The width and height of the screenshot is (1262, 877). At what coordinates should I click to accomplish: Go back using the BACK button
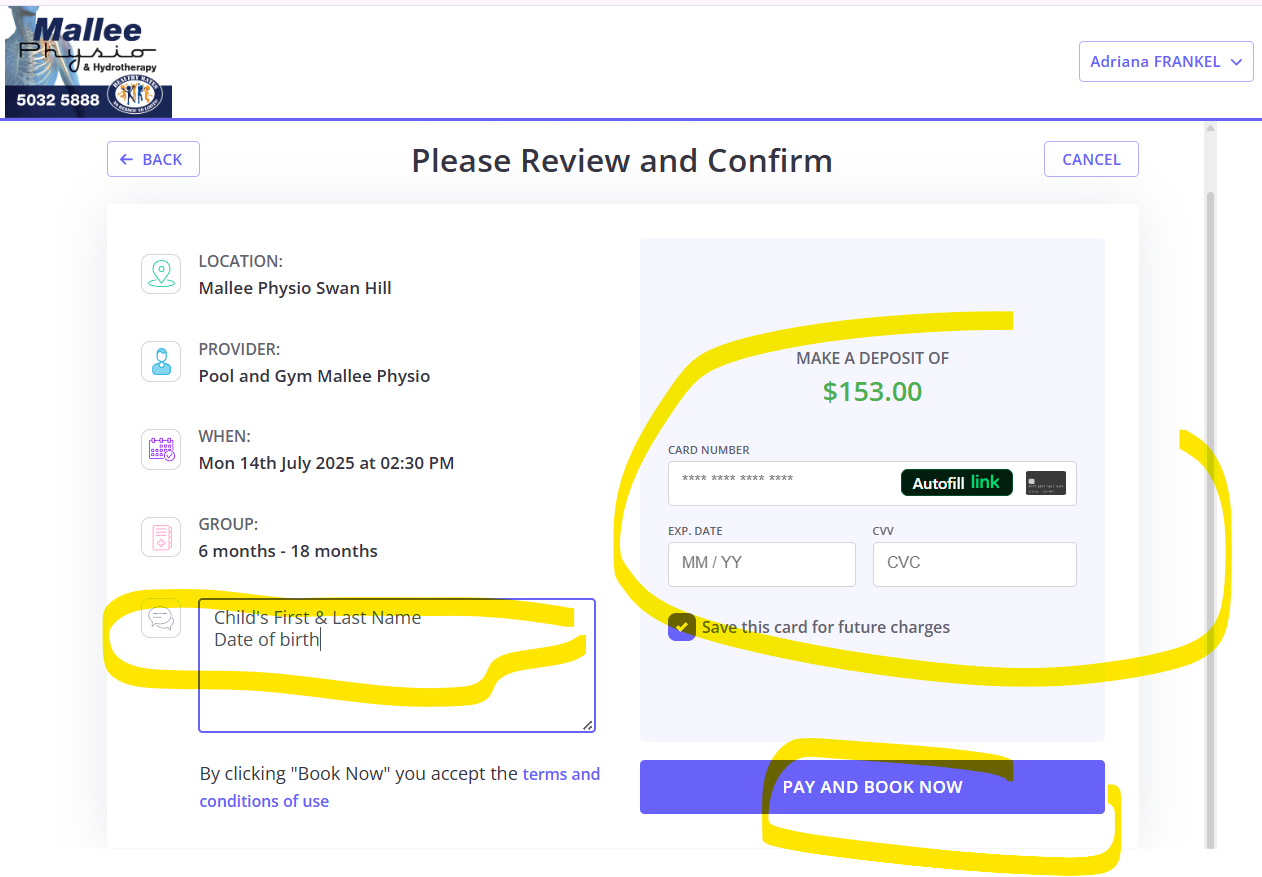[153, 159]
